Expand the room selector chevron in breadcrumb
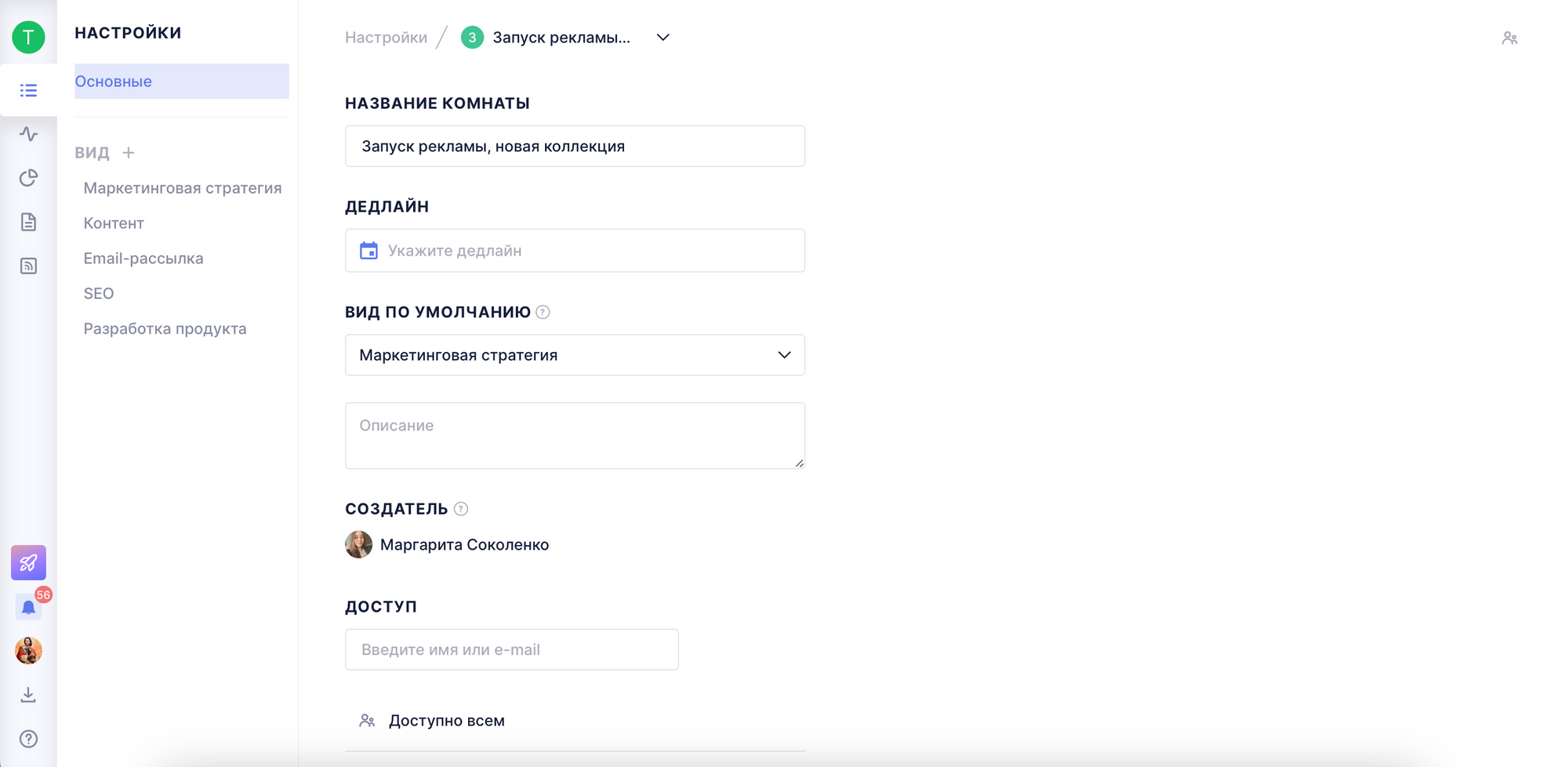 click(662, 38)
